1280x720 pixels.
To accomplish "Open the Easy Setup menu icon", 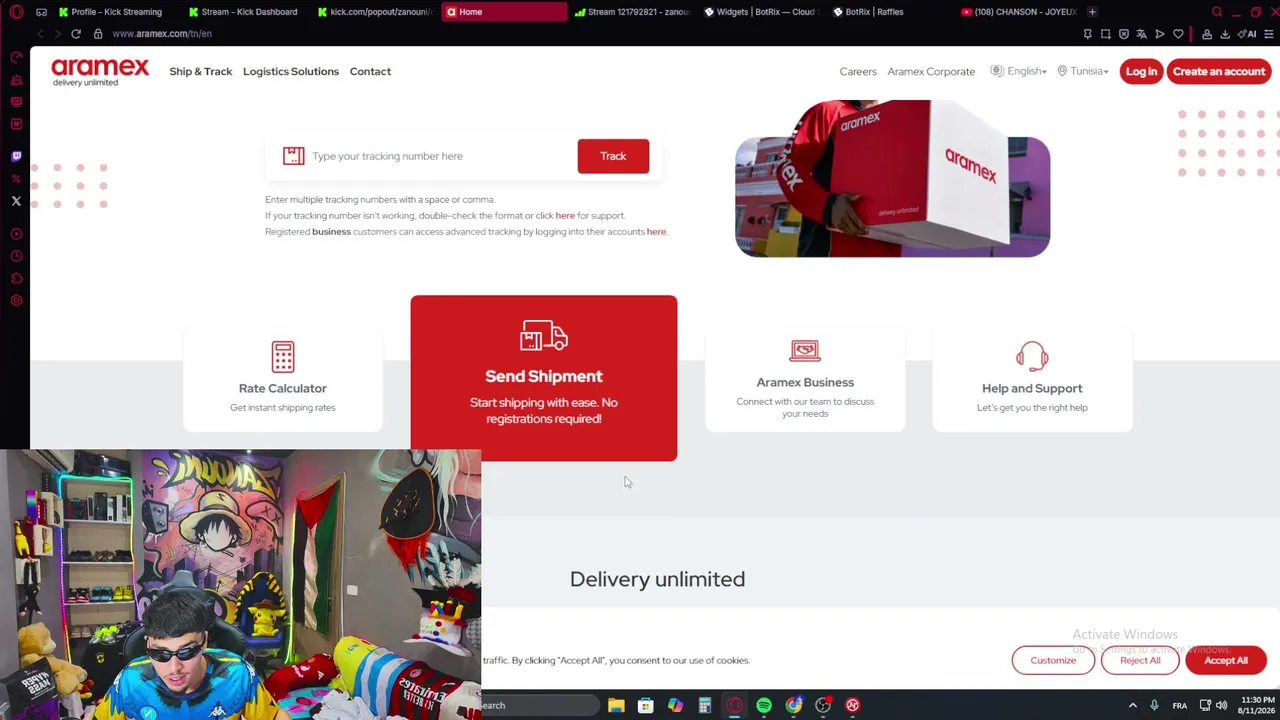I will [x=1268, y=34].
